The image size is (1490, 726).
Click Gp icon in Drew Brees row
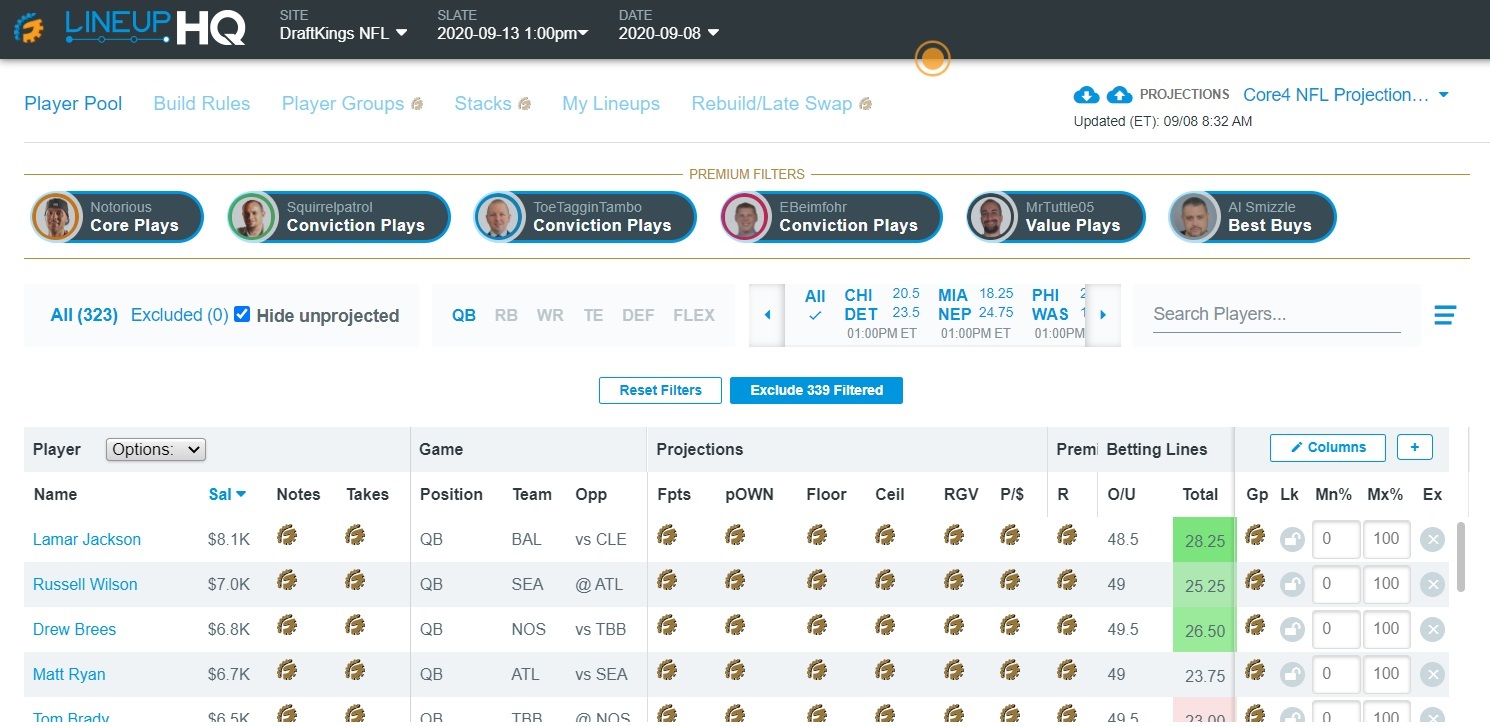pos(1255,627)
